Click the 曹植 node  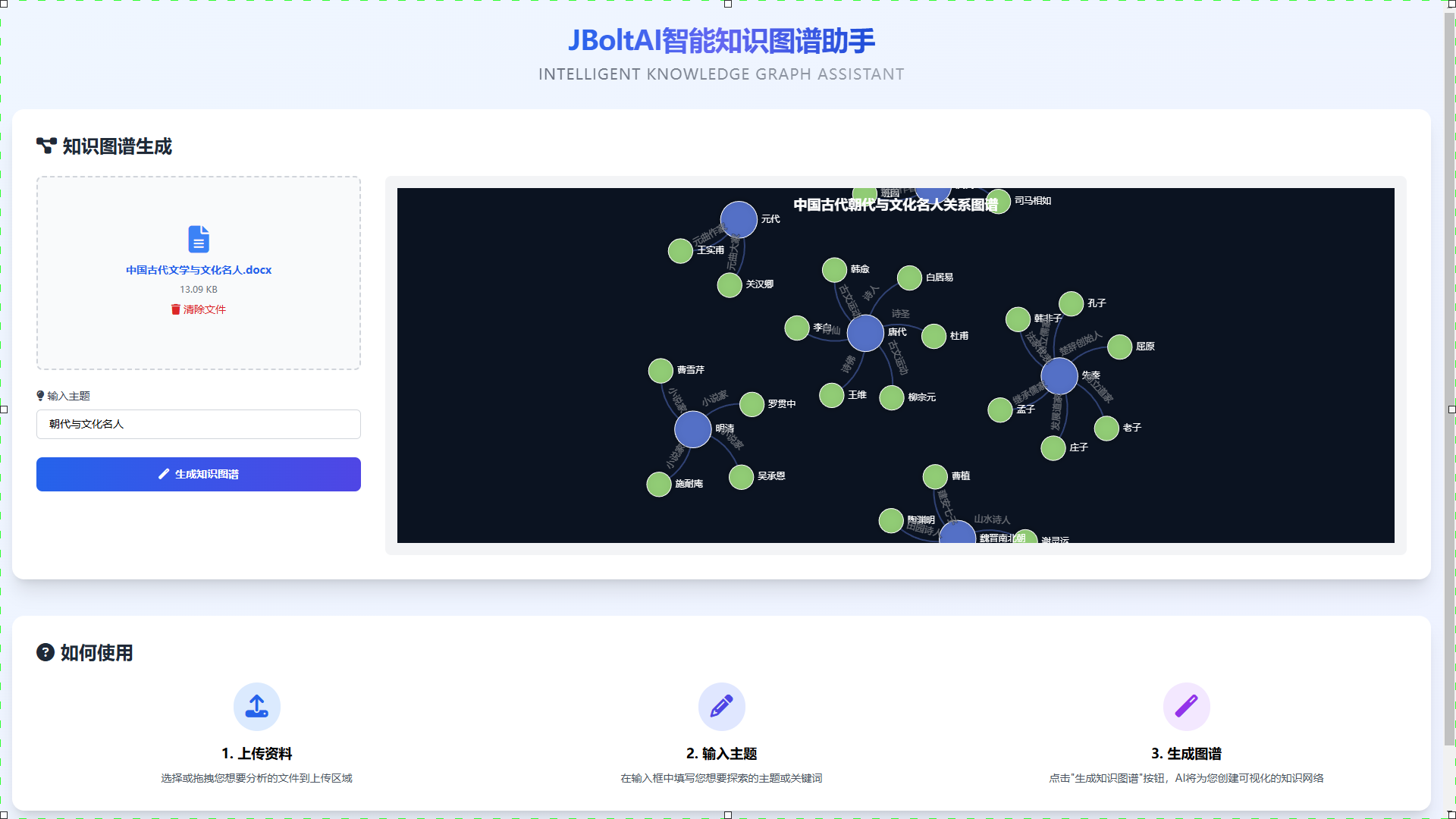point(935,477)
